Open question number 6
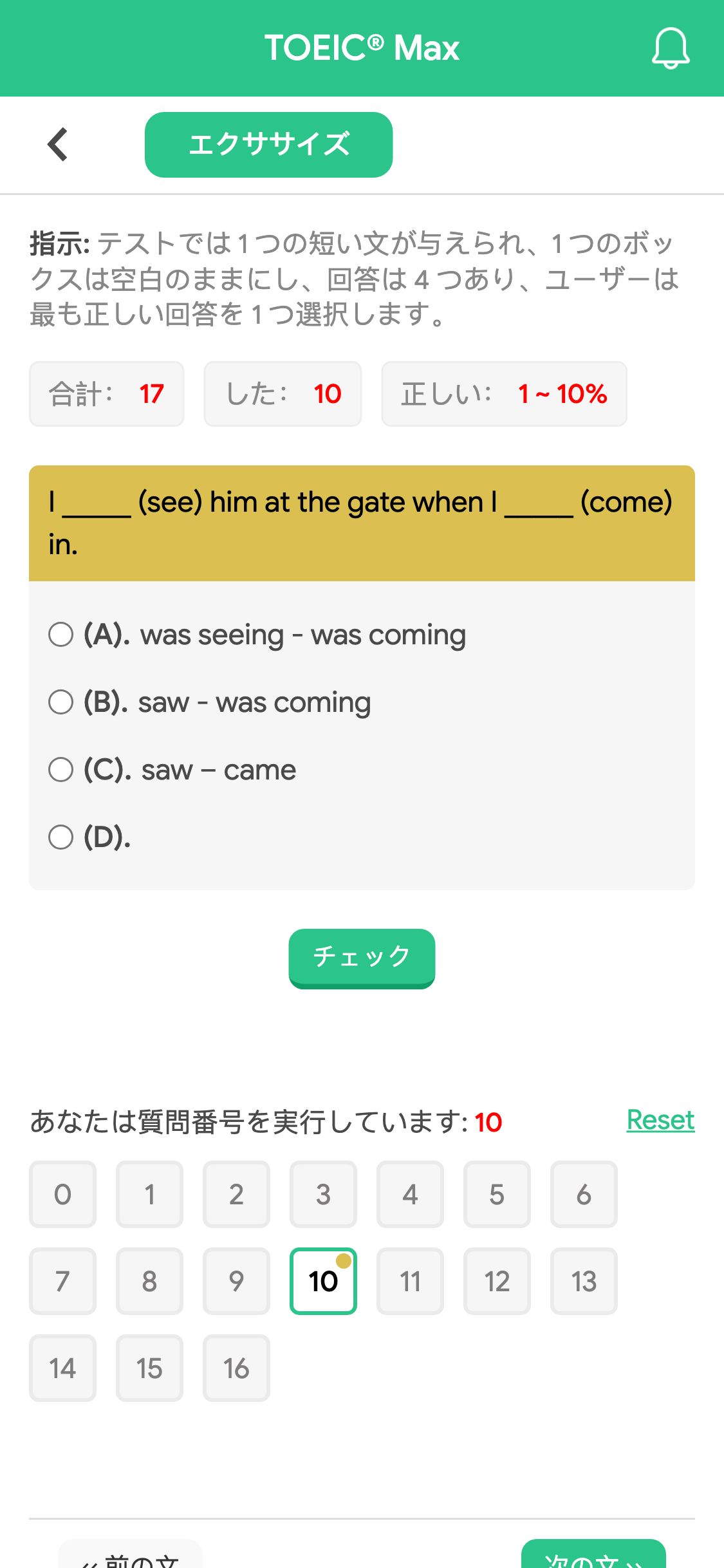 (x=584, y=1194)
